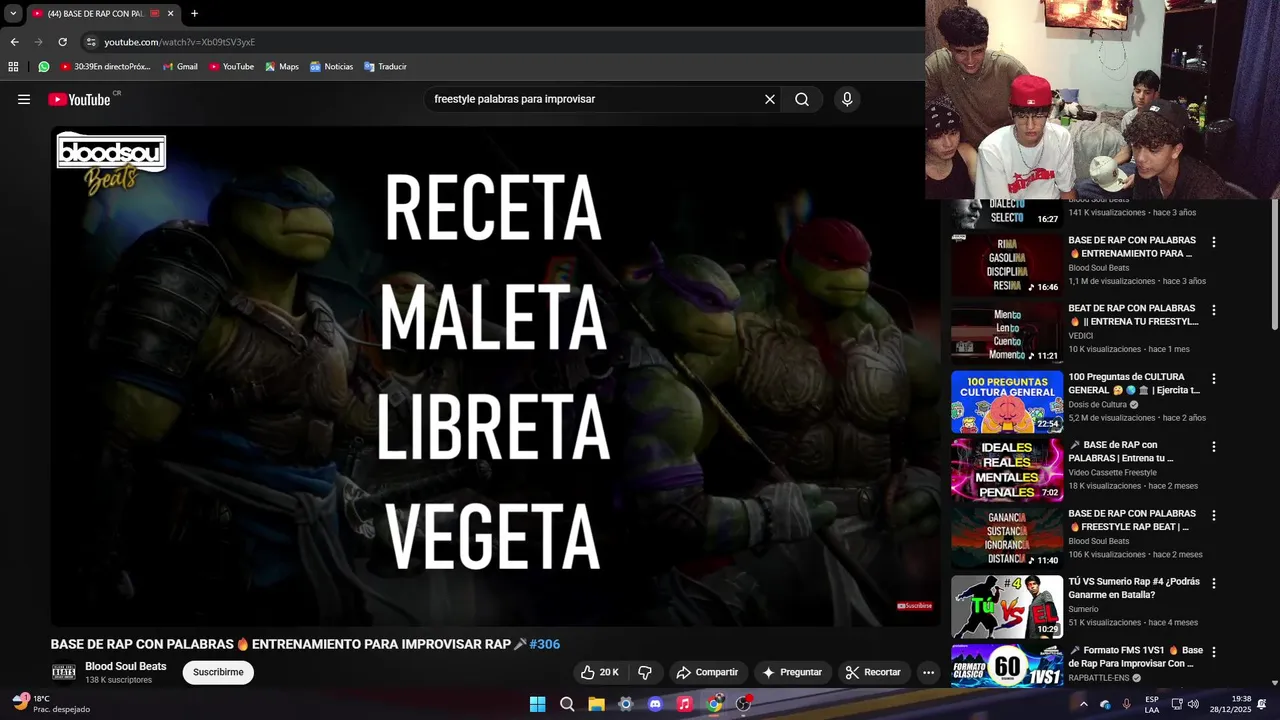Reload the page with the refresh icon
1280x720 pixels.
click(62, 42)
